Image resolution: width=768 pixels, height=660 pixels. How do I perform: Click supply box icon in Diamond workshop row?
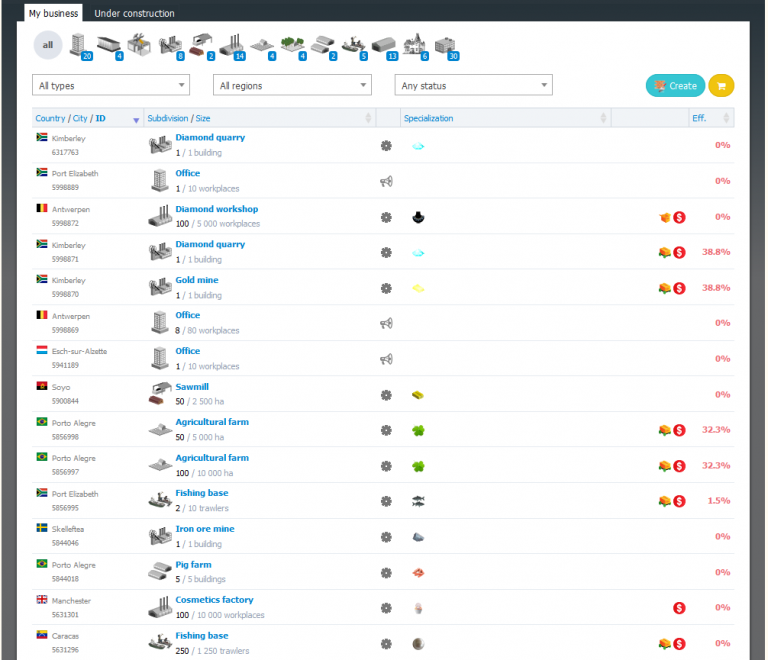coord(664,217)
